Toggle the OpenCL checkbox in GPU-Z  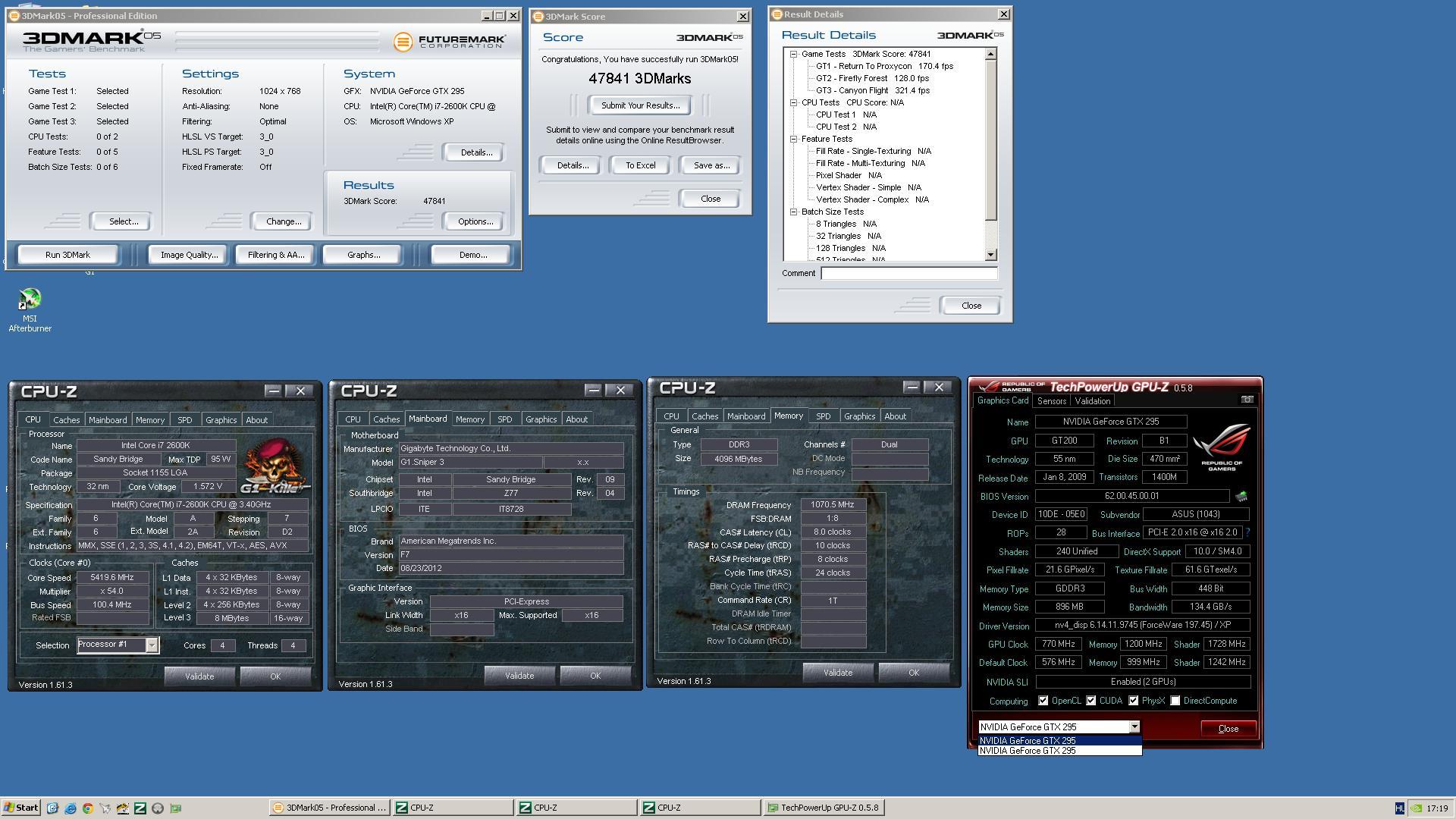point(1043,701)
